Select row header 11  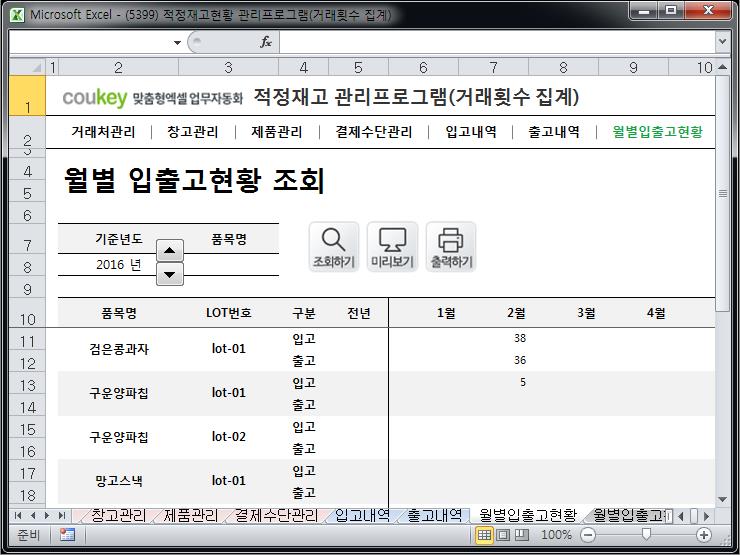point(27,341)
